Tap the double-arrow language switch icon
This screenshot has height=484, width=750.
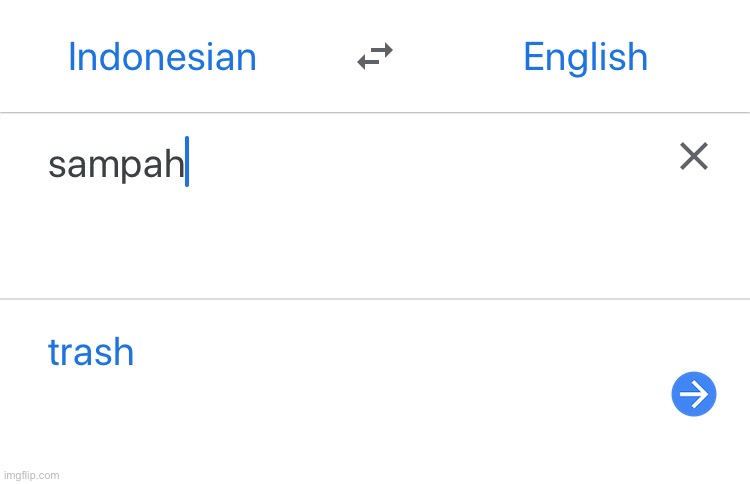point(375,56)
